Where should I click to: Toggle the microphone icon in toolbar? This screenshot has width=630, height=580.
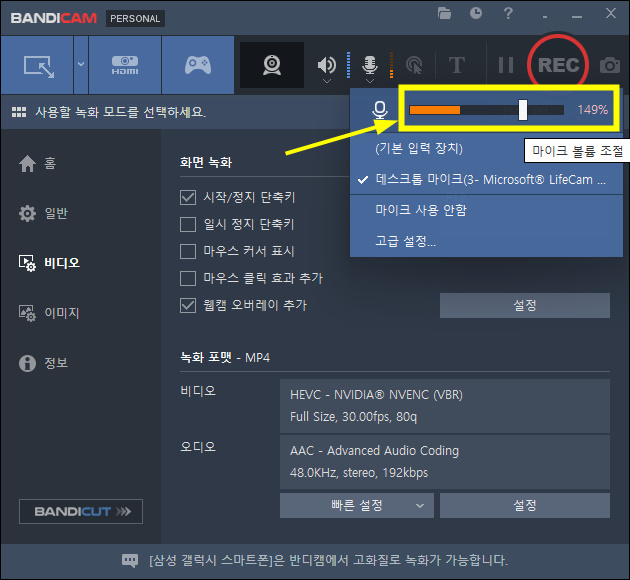click(x=370, y=64)
